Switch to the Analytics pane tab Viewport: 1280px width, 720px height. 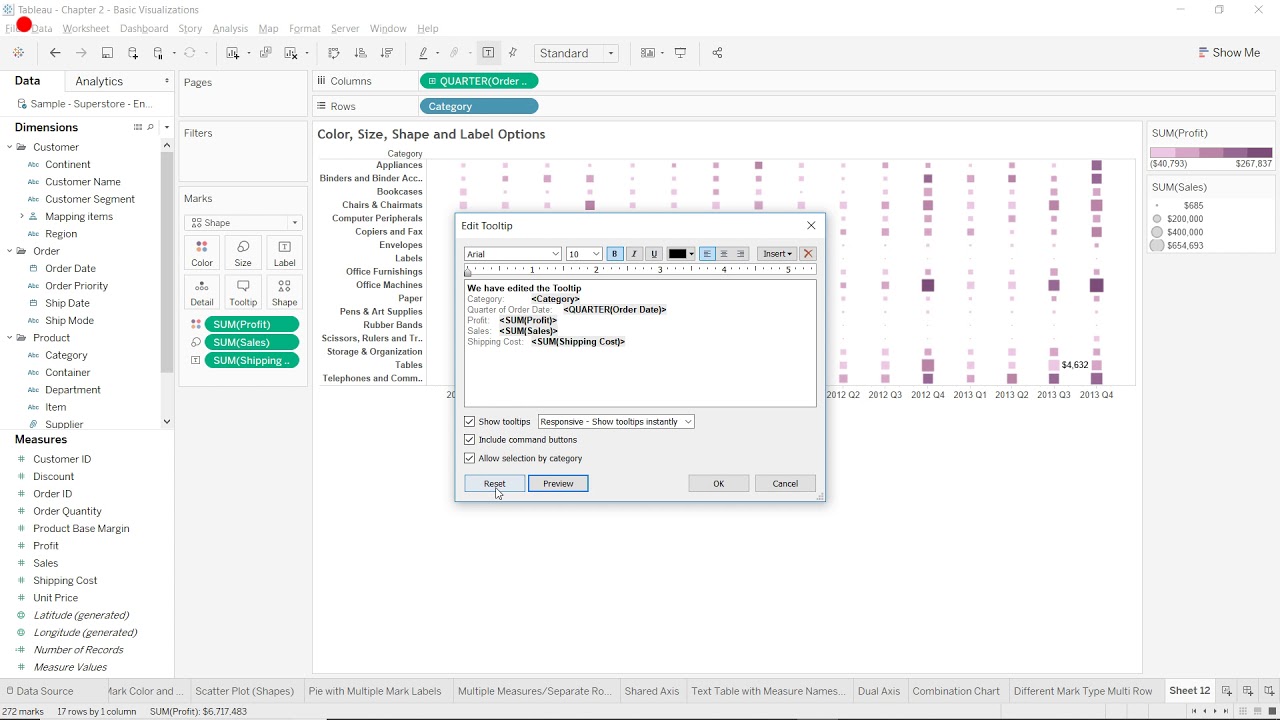pos(99,81)
